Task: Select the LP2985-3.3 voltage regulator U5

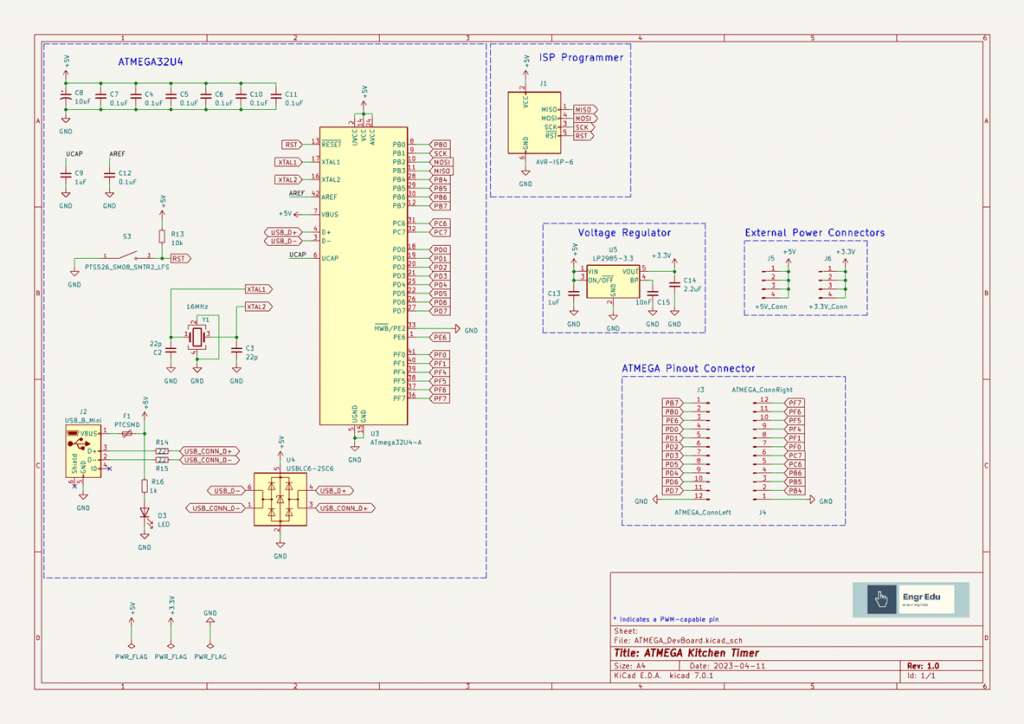Action: (x=613, y=282)
